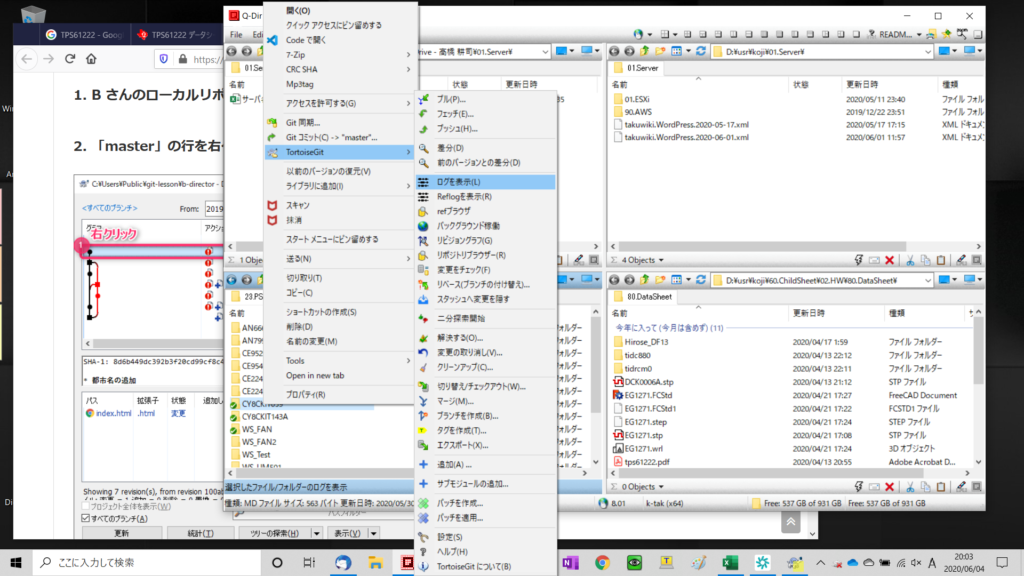Select ログを表示 in TortoiseGit submenu

484,182
